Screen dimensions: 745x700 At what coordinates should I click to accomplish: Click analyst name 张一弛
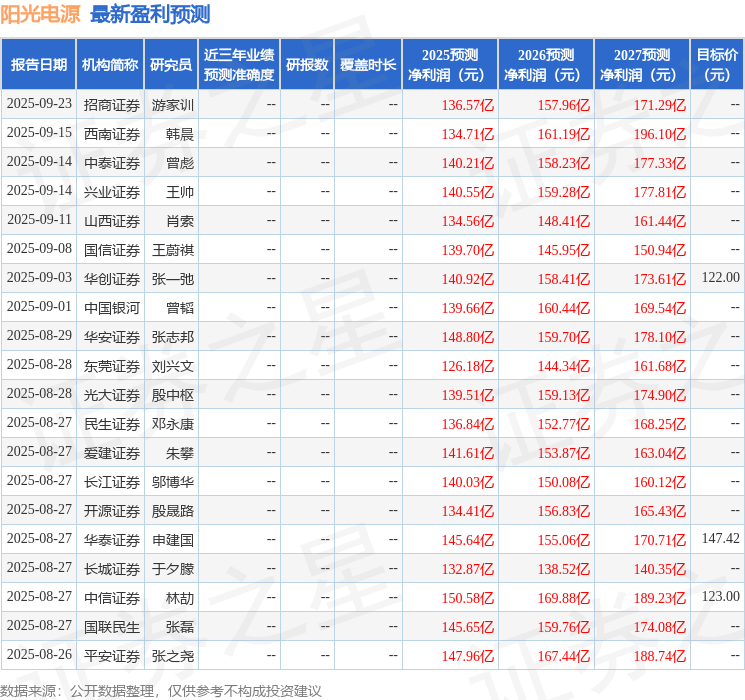pyautogui.click(x=173, y=279)
